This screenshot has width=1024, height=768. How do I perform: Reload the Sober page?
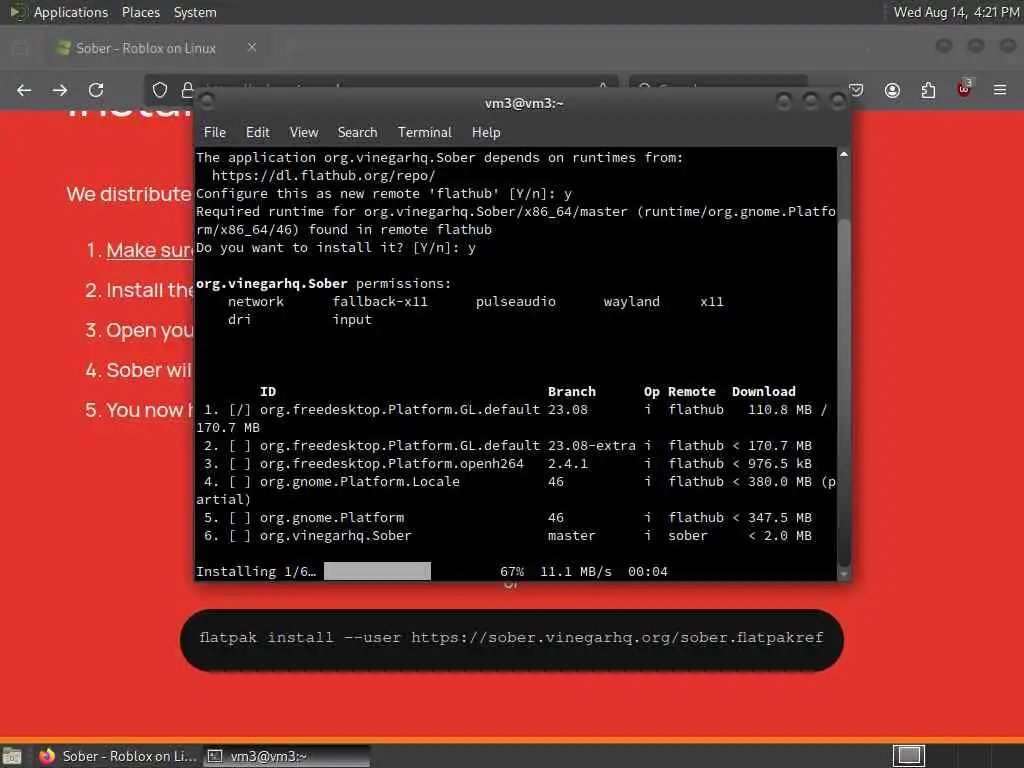[96, 90]
